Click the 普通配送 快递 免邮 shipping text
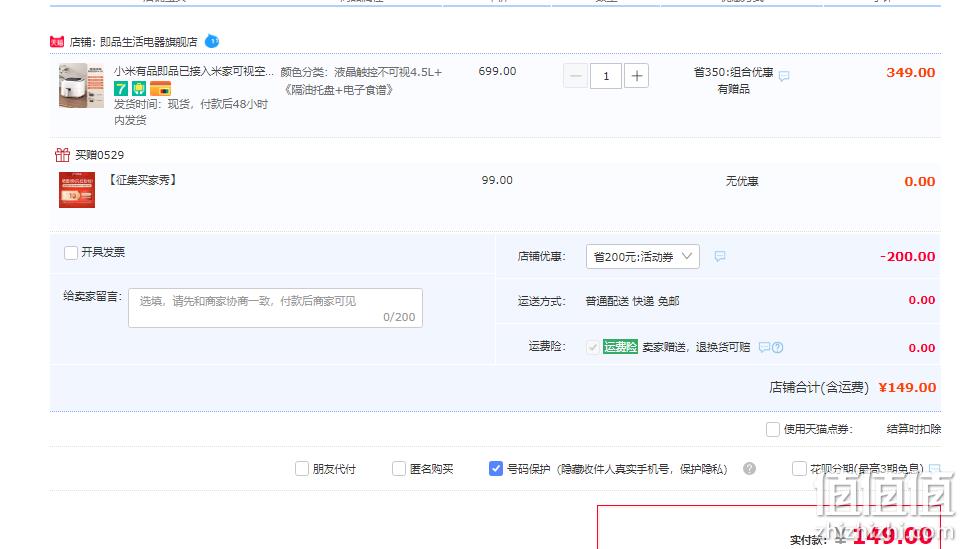 tap(632, 301)
